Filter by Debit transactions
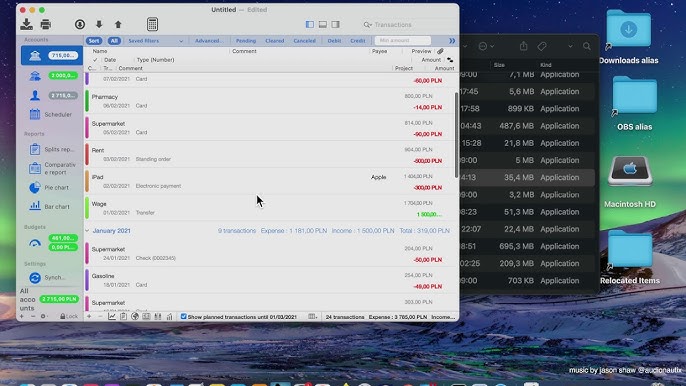Image resolution: width=686 pixels, height=386 pixels. point(334,41)
